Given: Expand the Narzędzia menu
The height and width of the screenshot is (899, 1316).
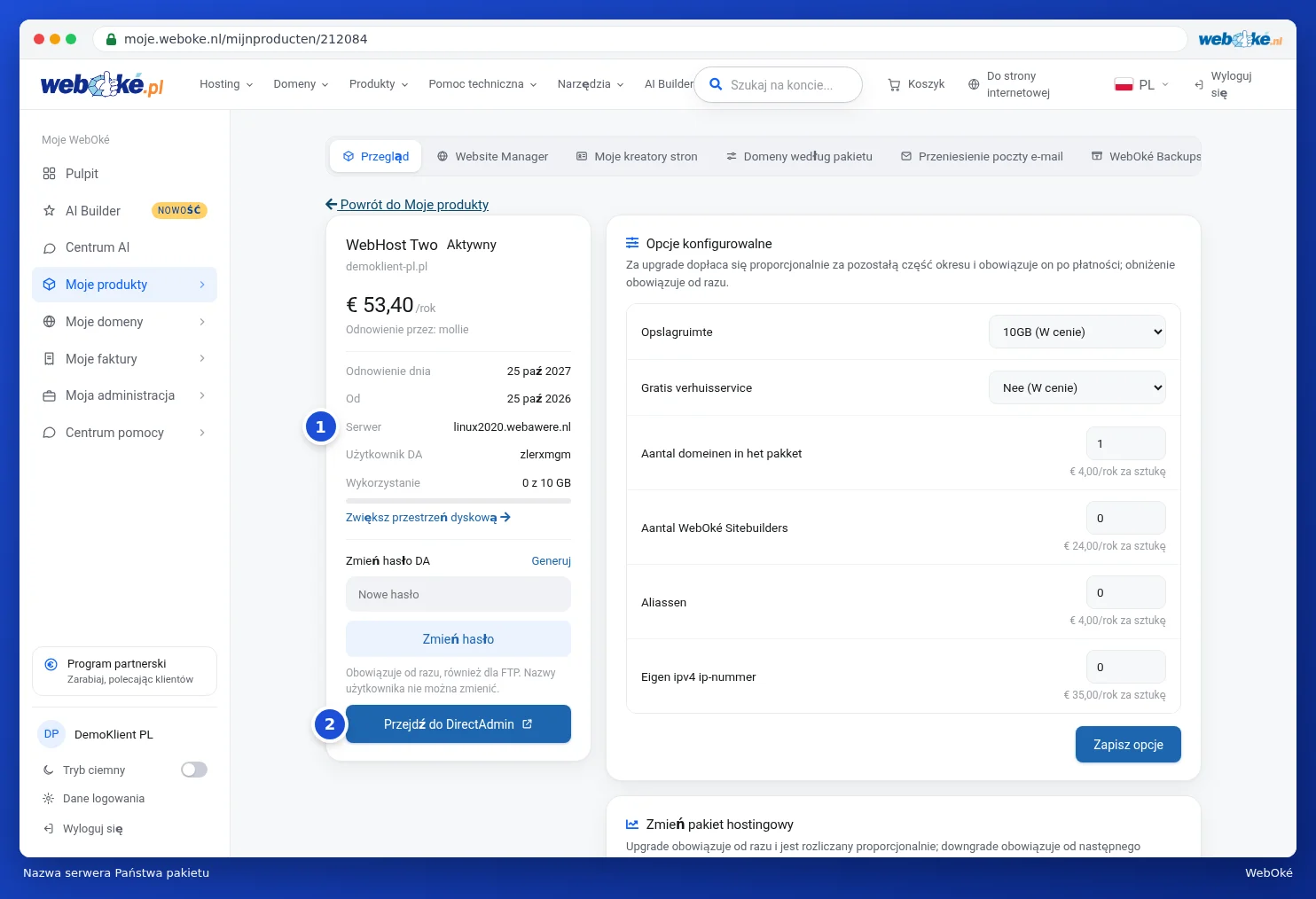Looking at the screenshot, I should 591,84.
